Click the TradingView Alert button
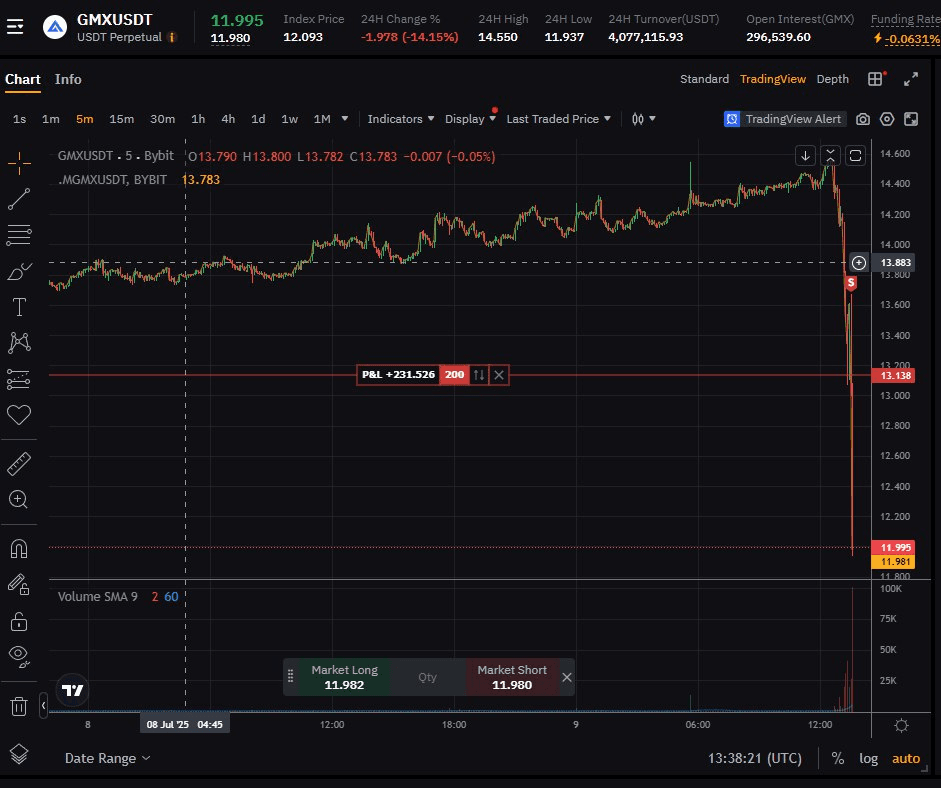 click(x=784, y=119)
